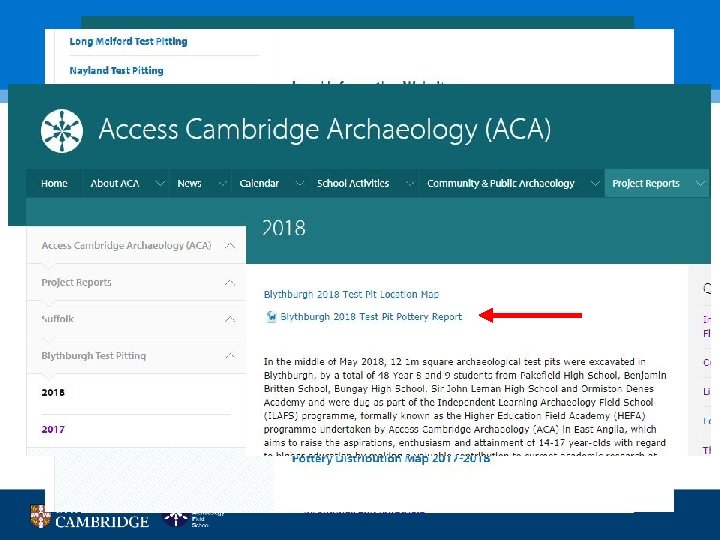
Task: Open the About ACA menu
Action: (115, 183)
